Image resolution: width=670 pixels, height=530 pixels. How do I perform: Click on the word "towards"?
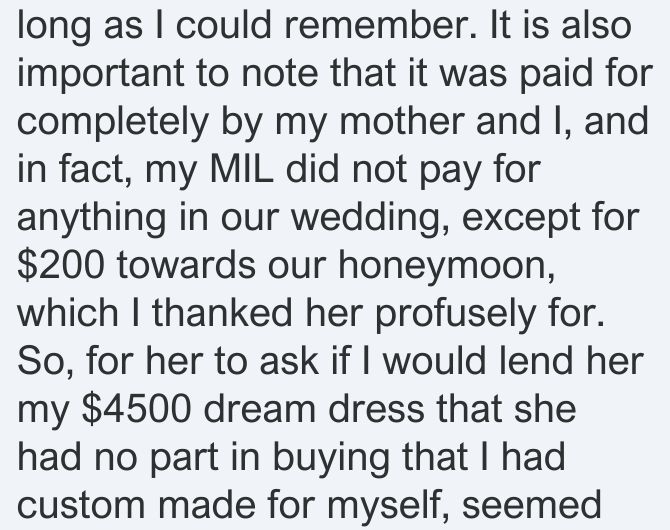(x=186, y=266)
